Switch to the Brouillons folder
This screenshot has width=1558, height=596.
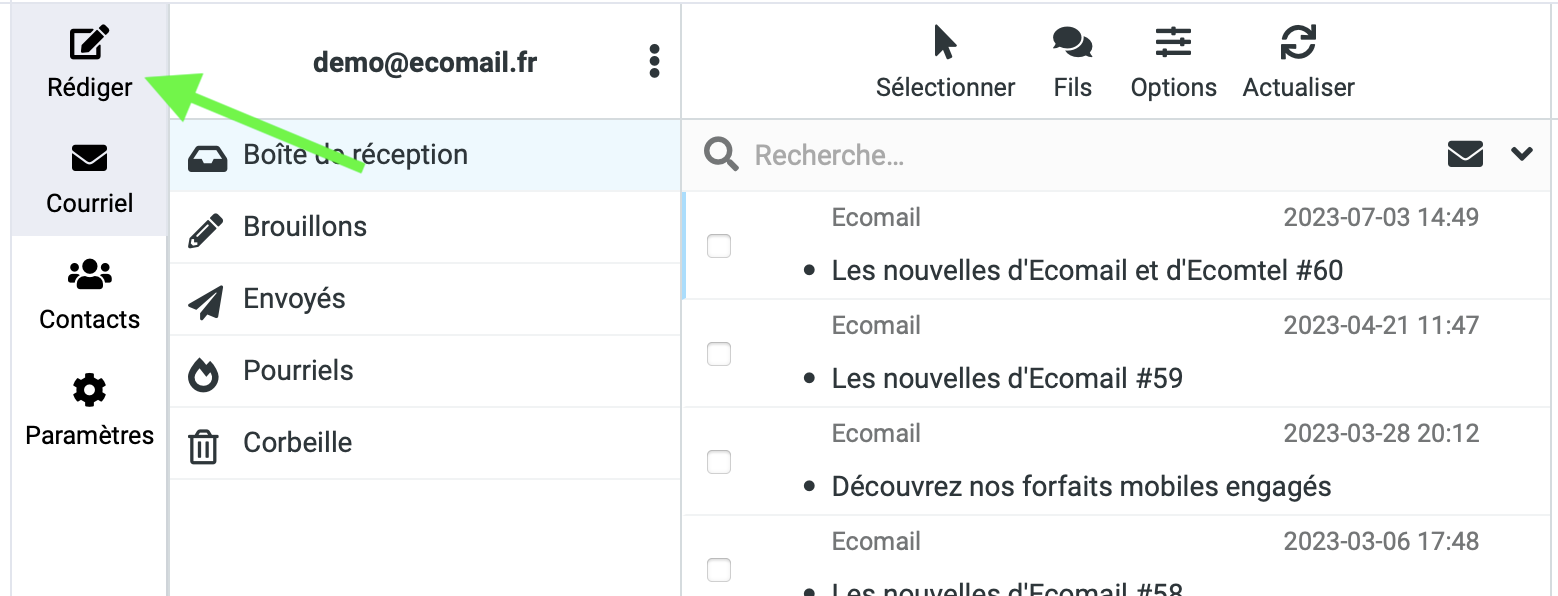click(305, 226)
